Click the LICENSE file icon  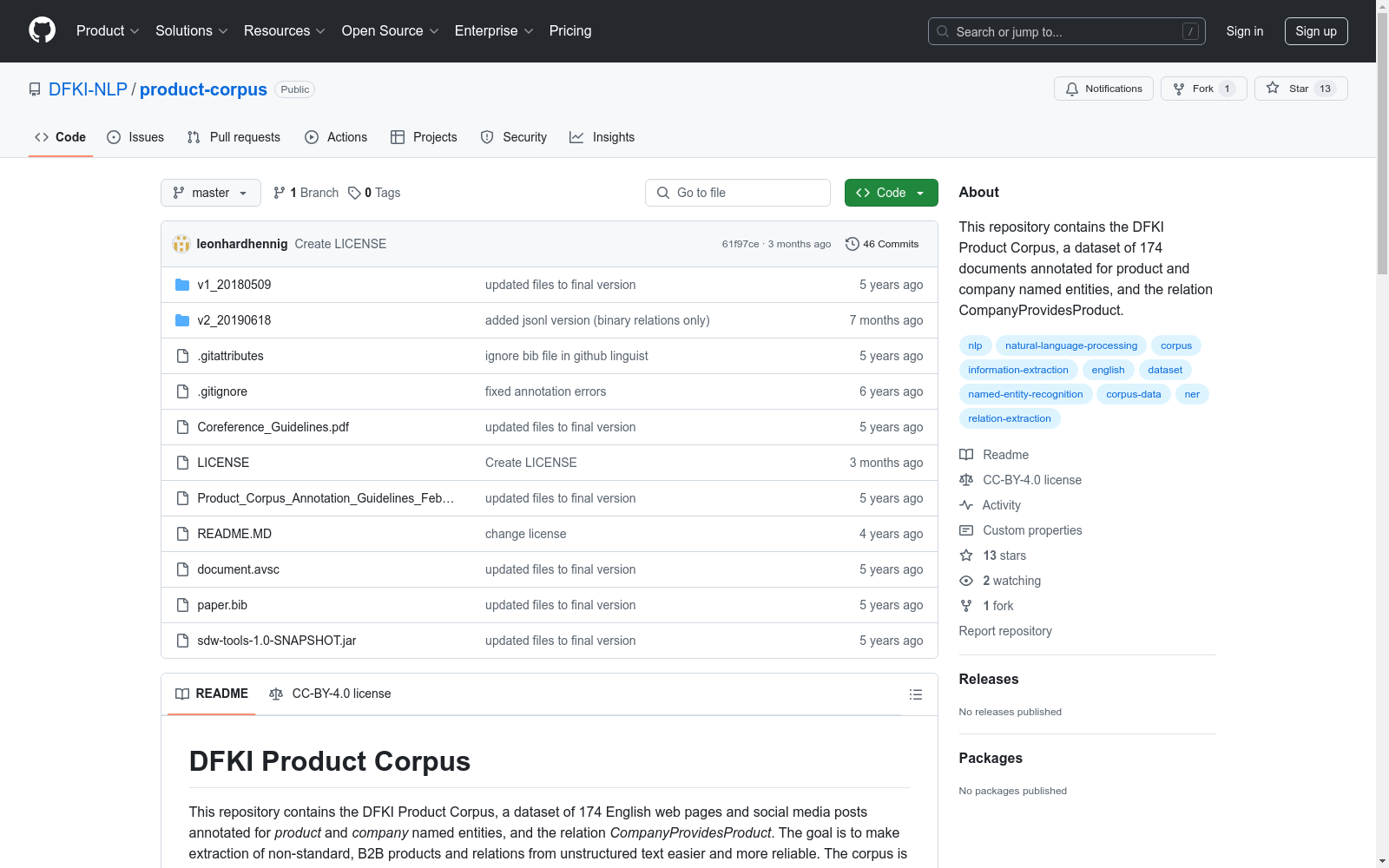tap(182, 463)
